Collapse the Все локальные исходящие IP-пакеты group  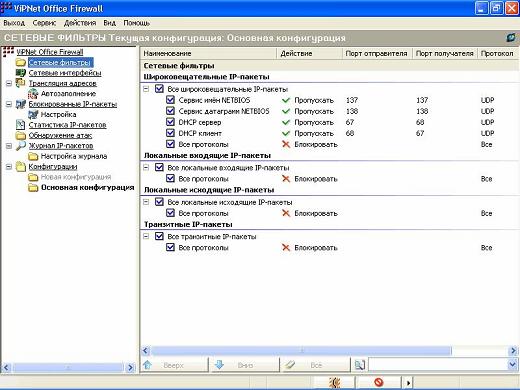146,202
